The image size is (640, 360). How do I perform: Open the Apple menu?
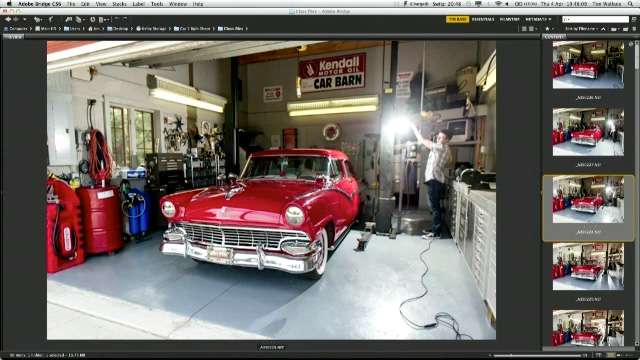(x=9, y=4)
